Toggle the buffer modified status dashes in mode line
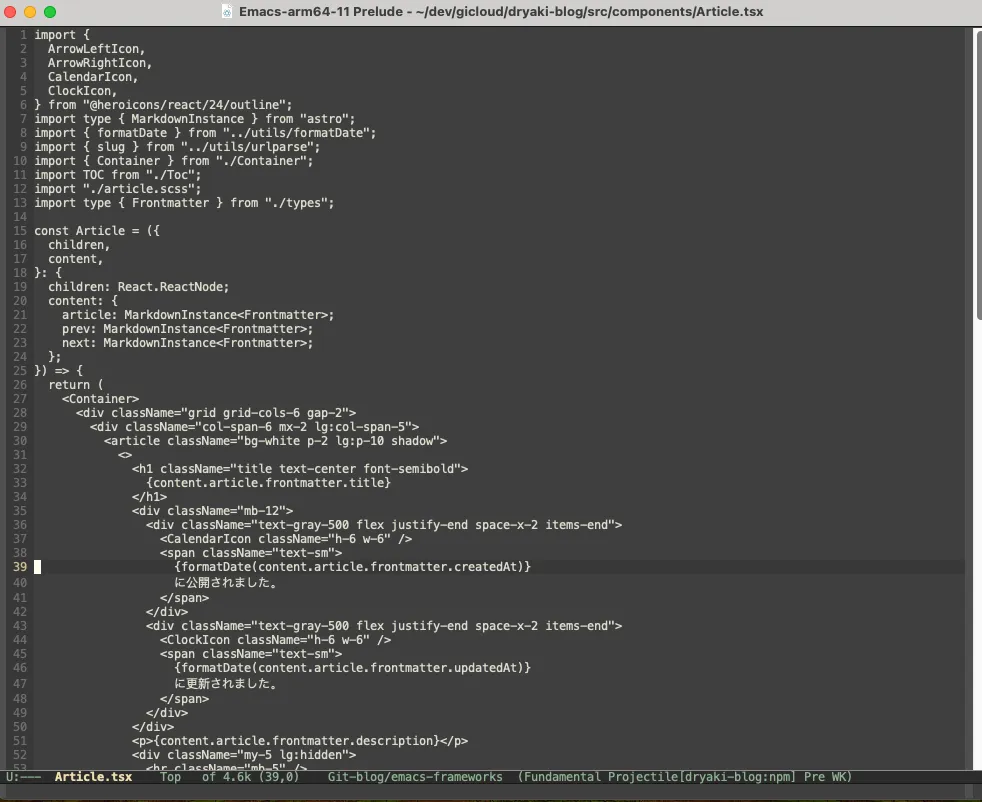Image resolution: width=982 pixels, height=802 pixels. tap(32, 777)
